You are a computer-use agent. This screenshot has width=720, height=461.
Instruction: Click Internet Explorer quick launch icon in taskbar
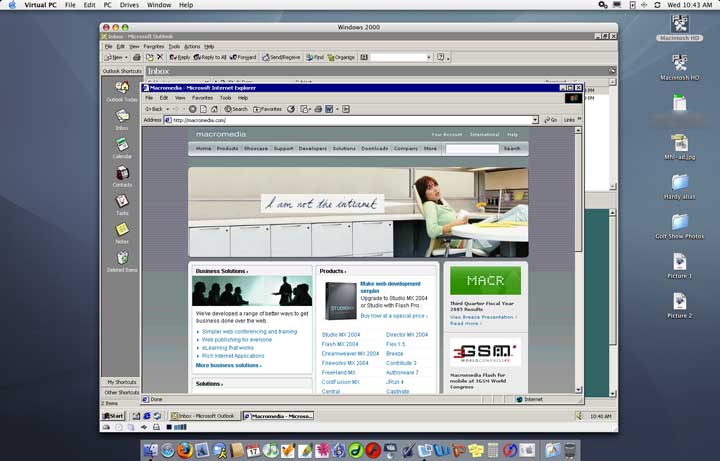coord(147,416)
